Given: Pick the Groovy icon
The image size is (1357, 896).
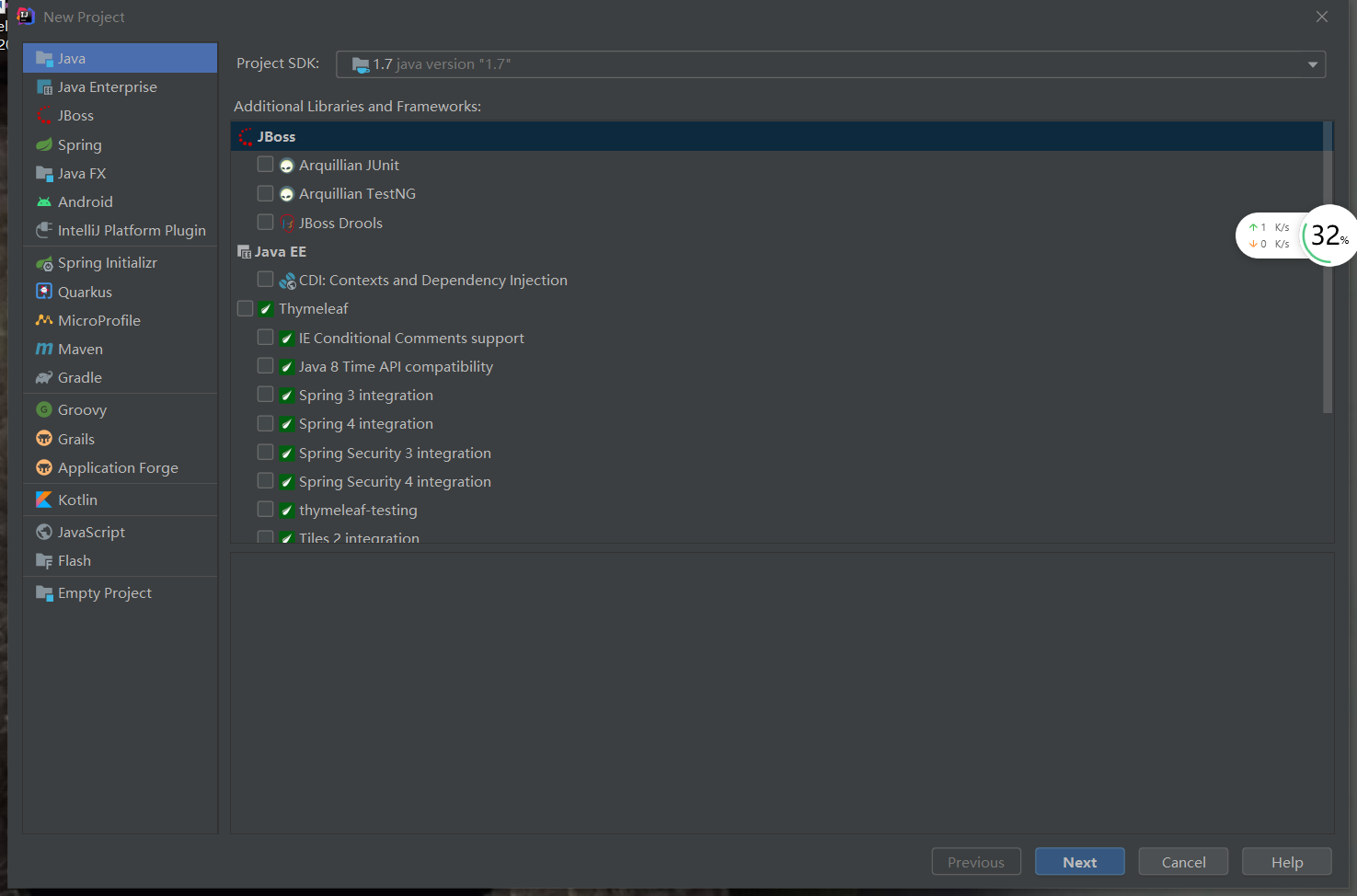Looking at the screenshot, I should [44, 409].
